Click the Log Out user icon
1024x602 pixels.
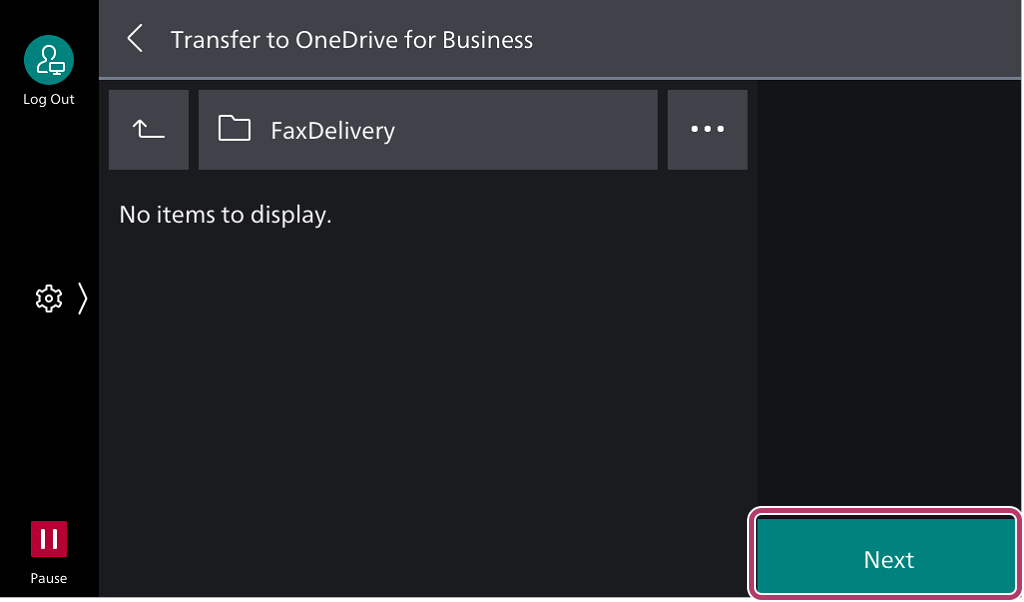[49, 60]
